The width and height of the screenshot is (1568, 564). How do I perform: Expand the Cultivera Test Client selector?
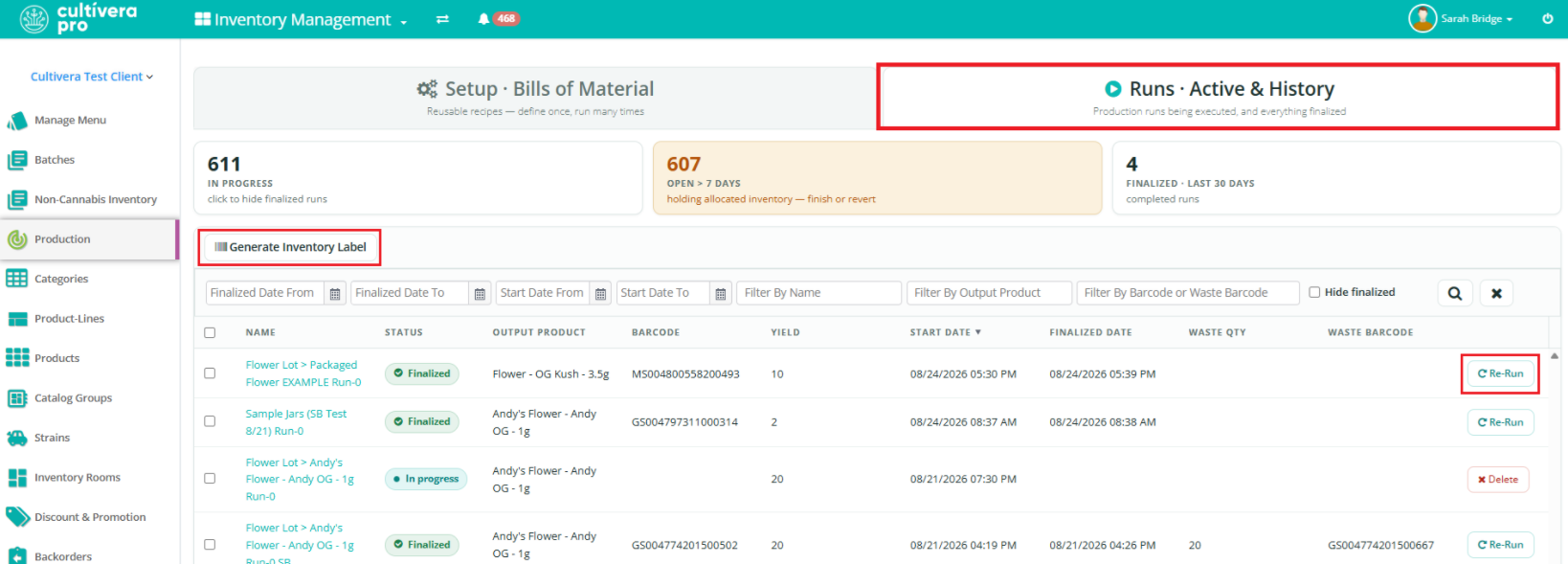[92, 77]
